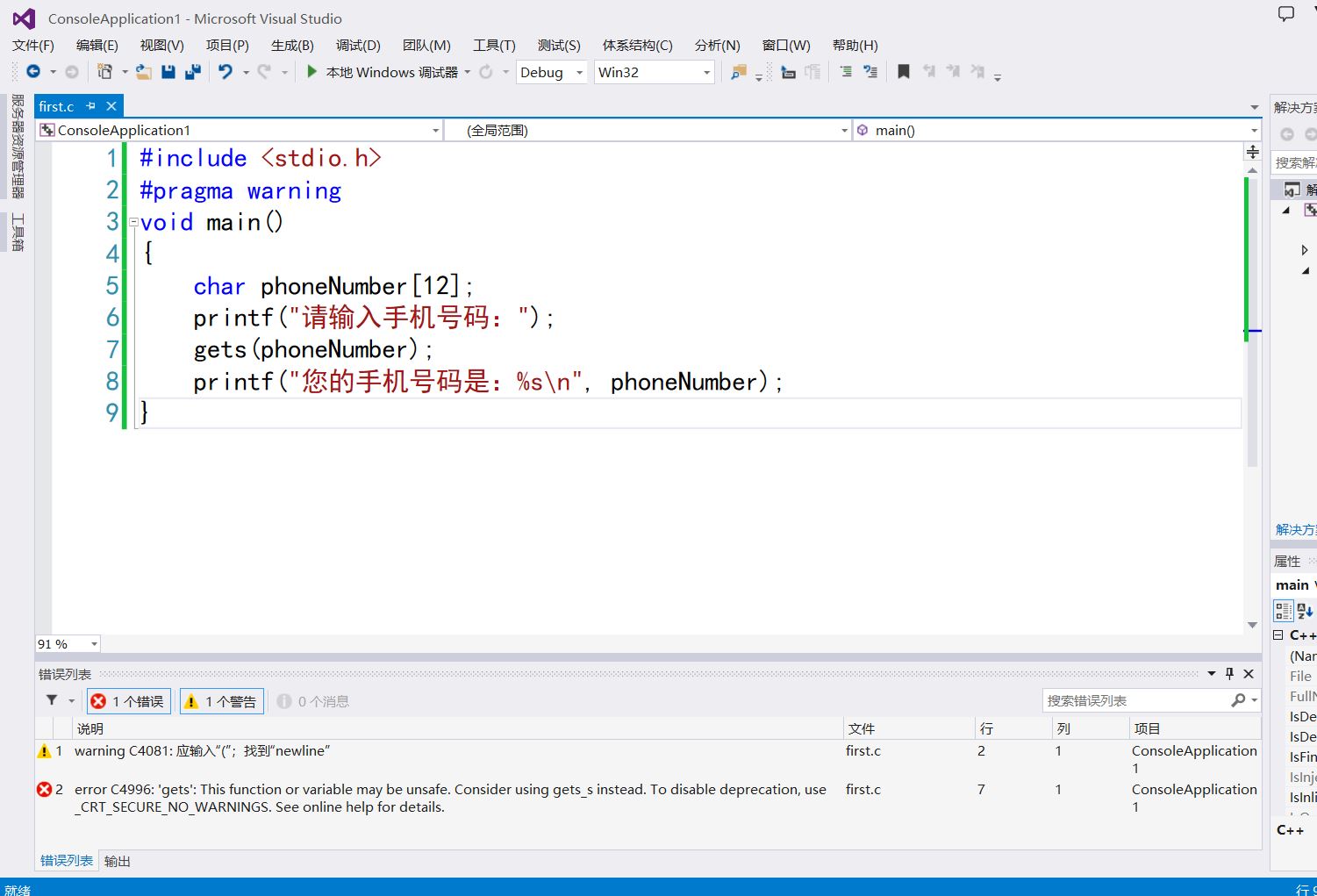Collapse the main() function outline box

(133, 223)
